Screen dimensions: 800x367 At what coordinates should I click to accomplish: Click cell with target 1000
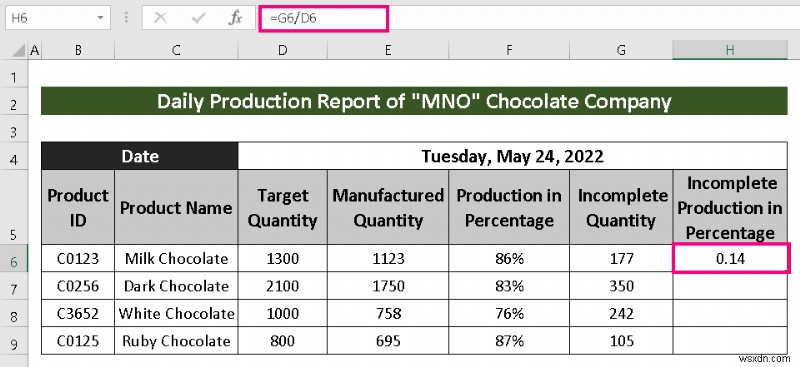pos(283,313)
